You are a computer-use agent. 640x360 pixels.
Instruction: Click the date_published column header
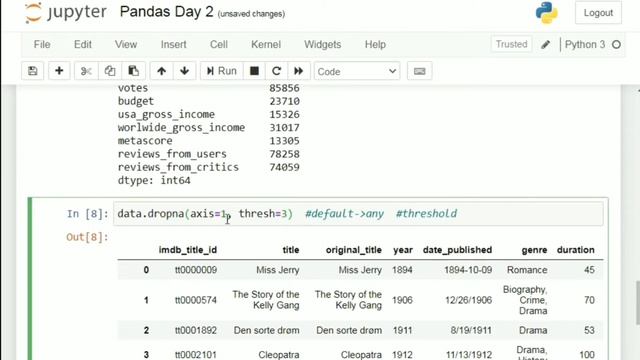click(458, 250)
